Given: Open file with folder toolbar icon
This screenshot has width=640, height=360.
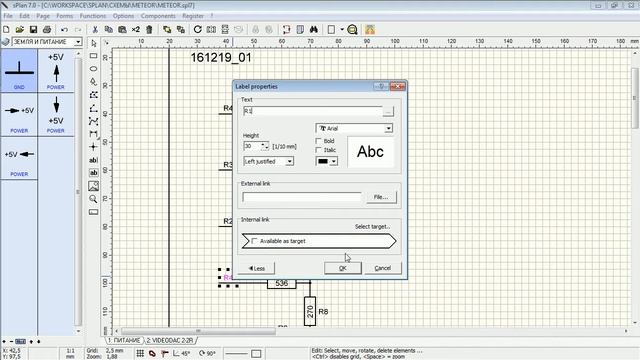Looking at the screenshot, I should (20, 29).
